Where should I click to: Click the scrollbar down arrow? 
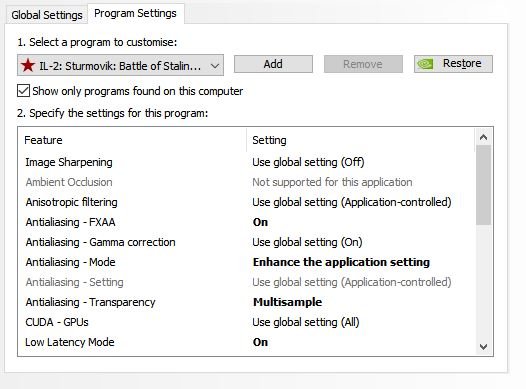pyautogui.click(x=483, y=347)
